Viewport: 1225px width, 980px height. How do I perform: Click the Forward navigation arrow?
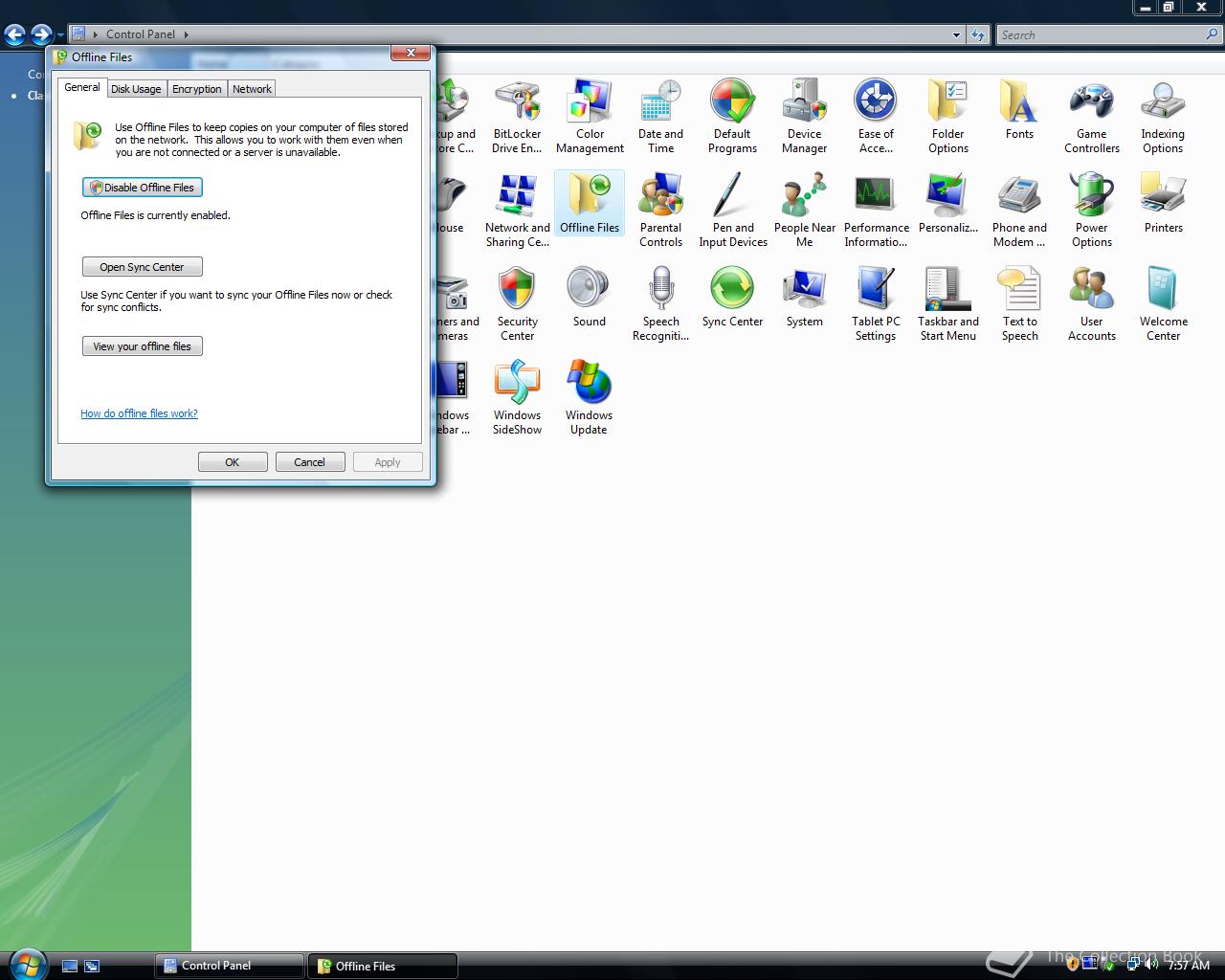(x=41, y=34)
